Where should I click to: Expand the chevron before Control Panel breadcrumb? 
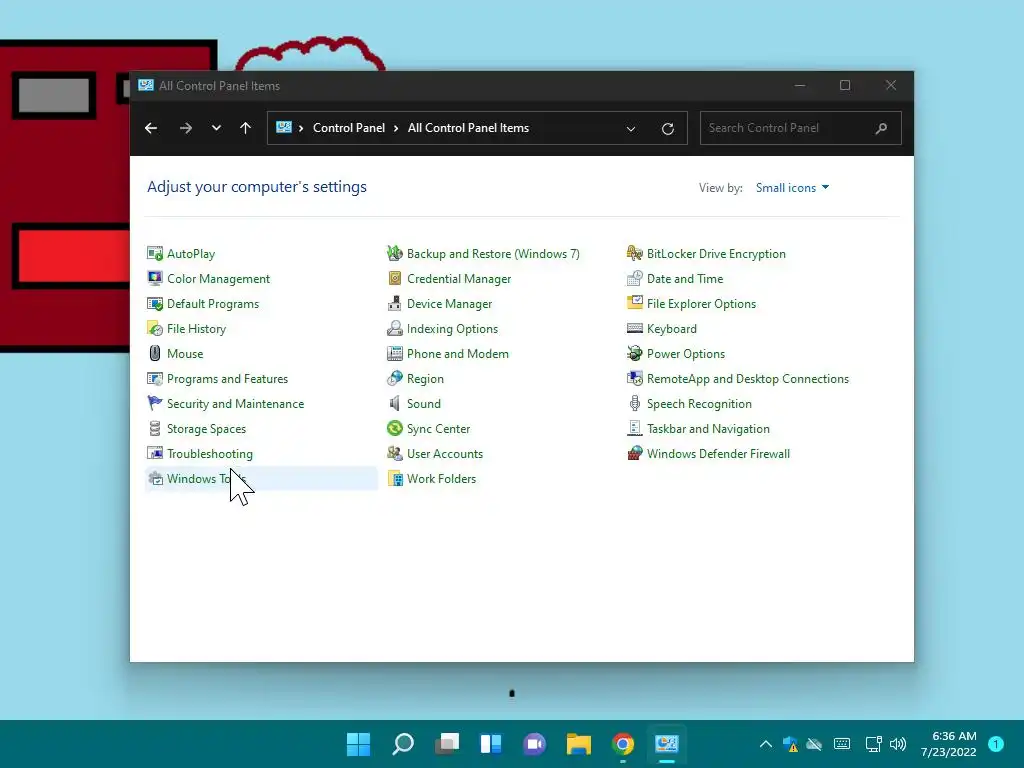coord(301,128)
